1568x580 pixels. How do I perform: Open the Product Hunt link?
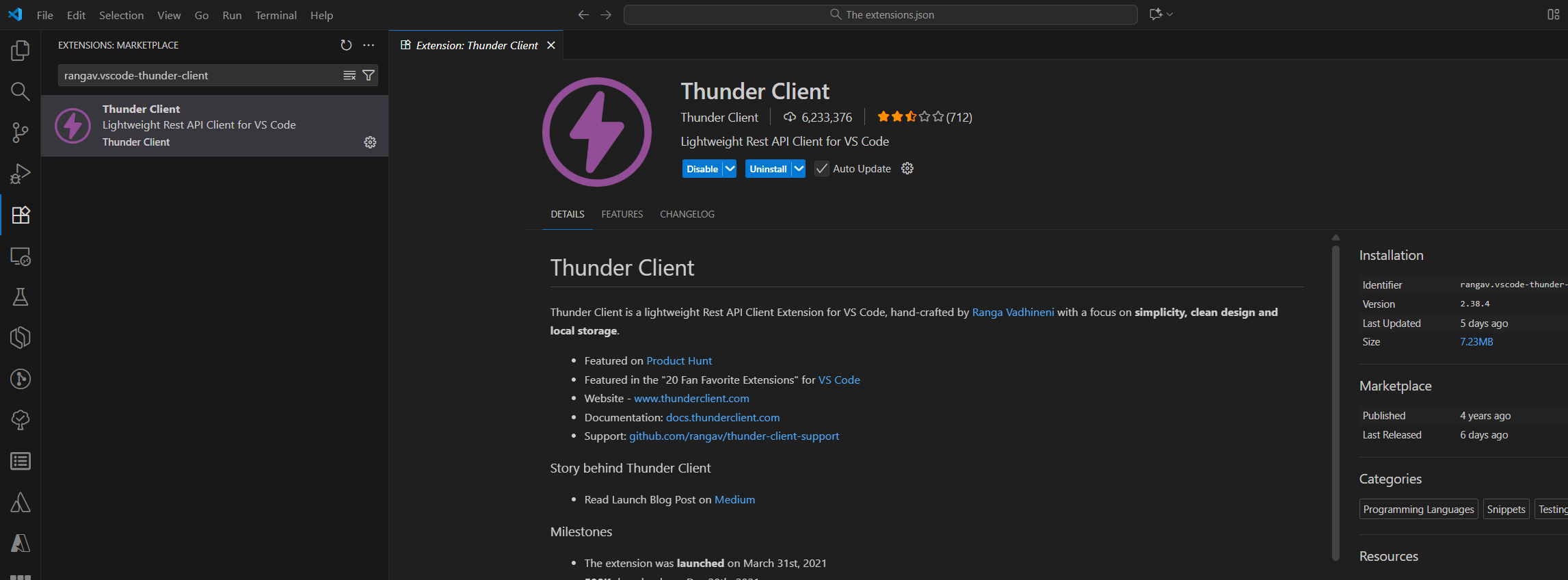click(679, 360)
